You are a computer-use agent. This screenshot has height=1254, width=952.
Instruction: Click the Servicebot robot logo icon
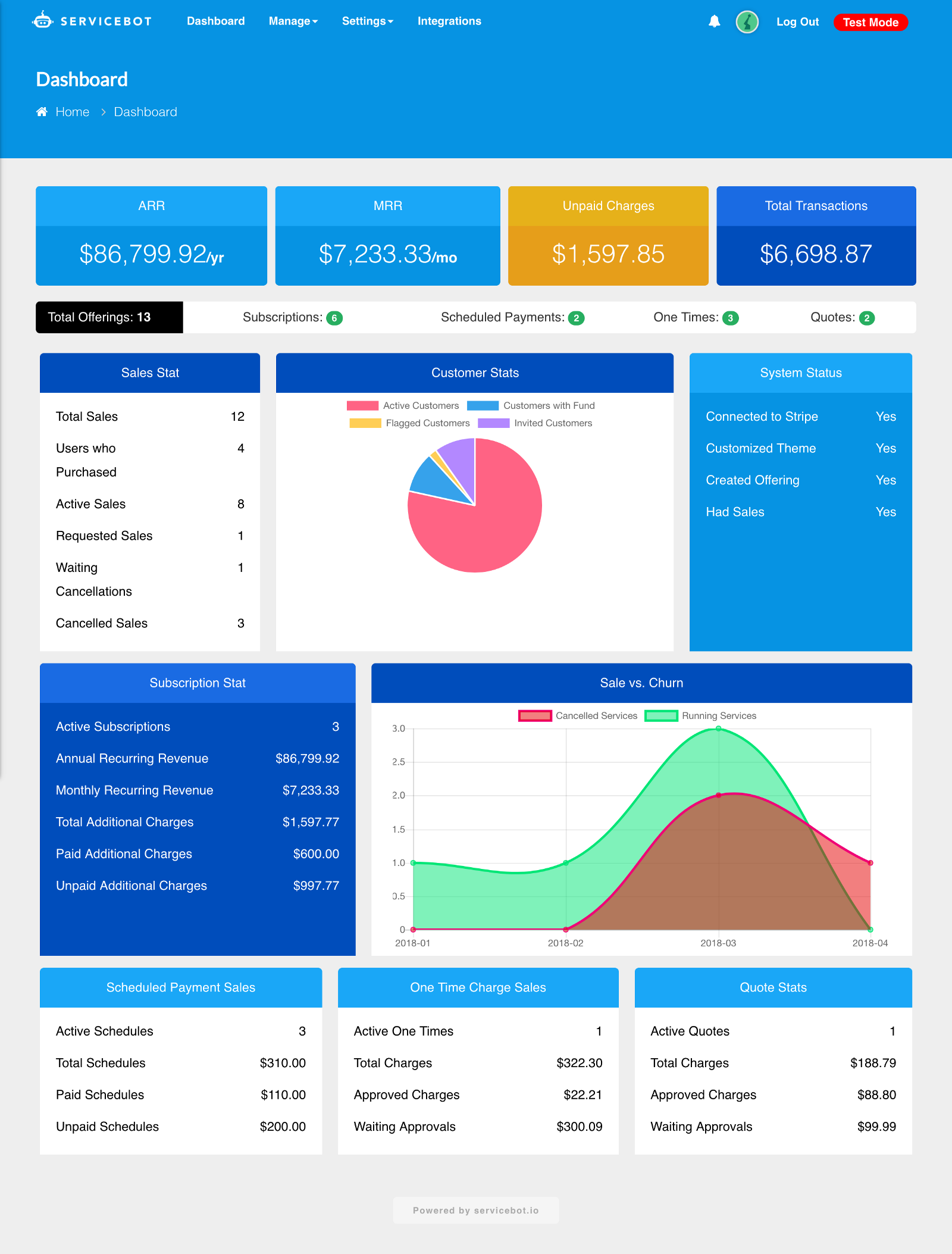[x=42, y=20]
